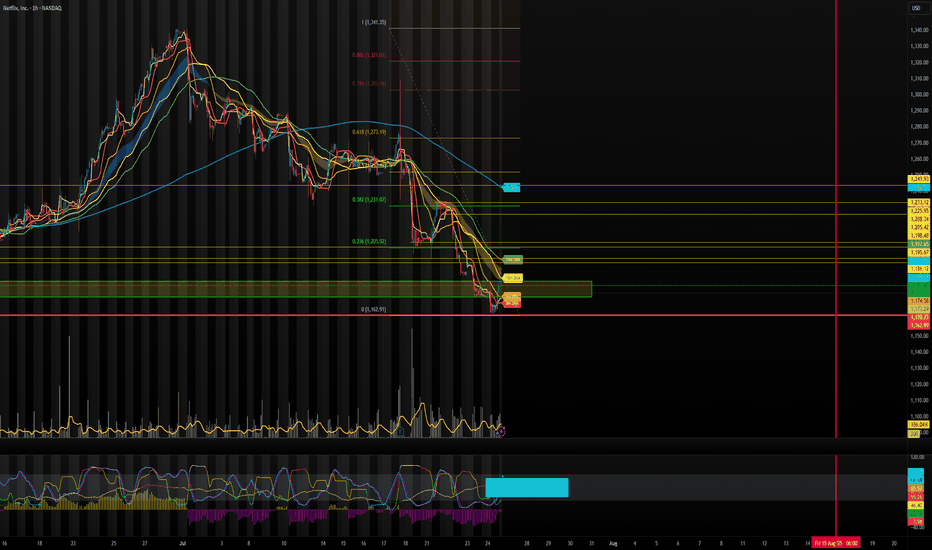This screenshot has width=932, height=550.
Task: Click the Fri 15 Aug '25 date marker
Action: [836, 543]
